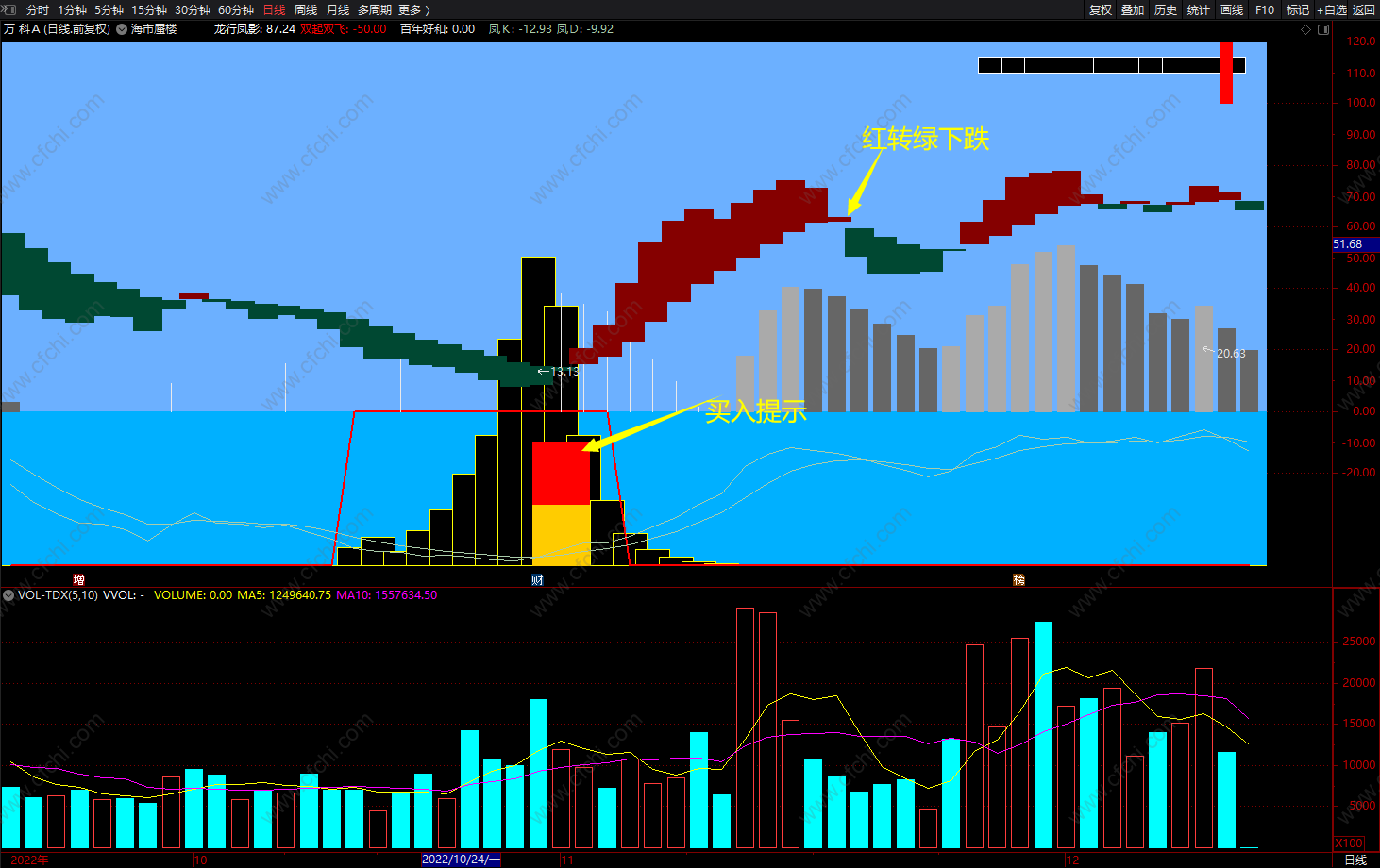This screenshot has width=1380, height=868.
Task: Click the X100 volume scale label
Action: coord(1349,843)
